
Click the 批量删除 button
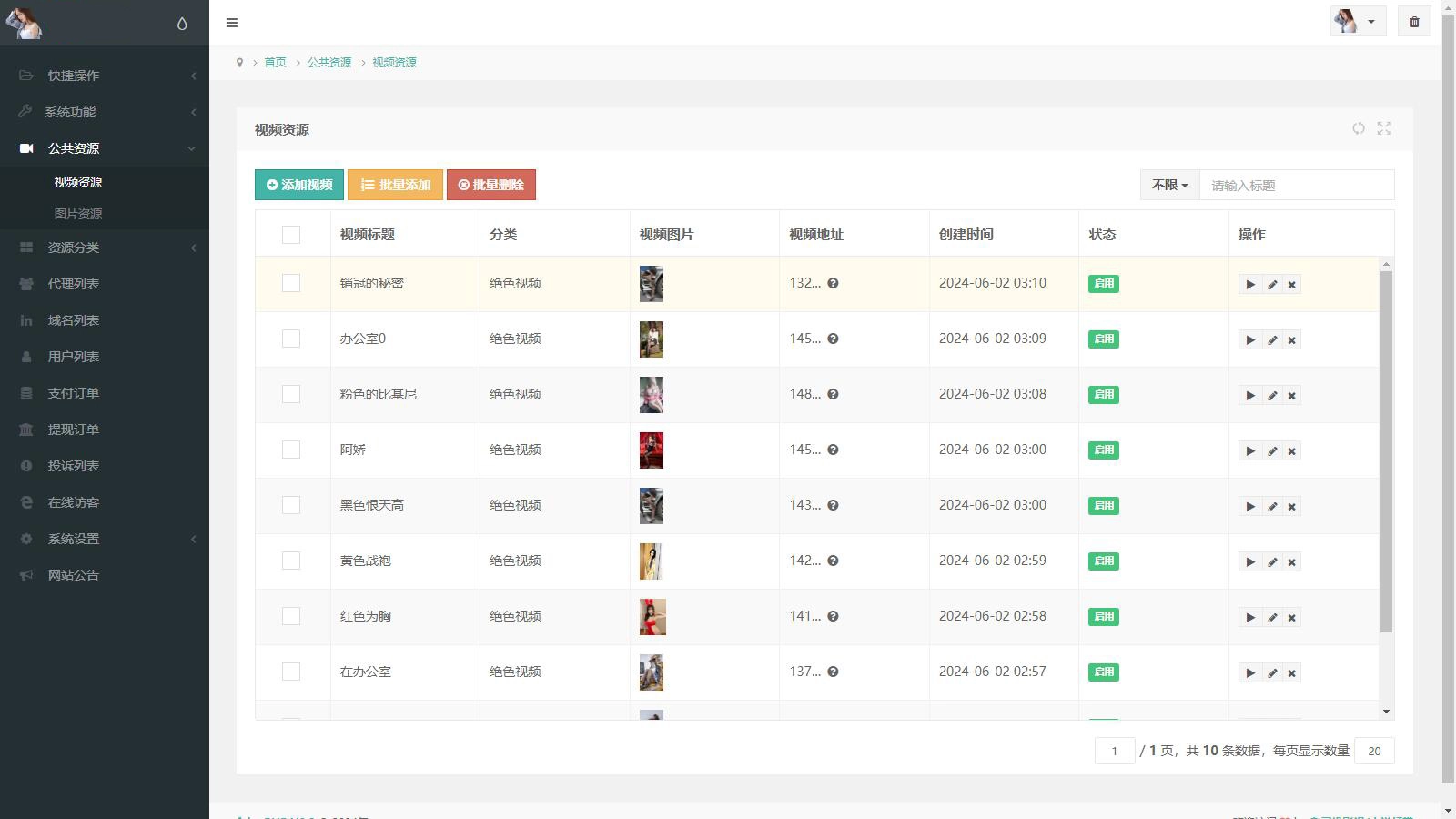click(491, 185)
